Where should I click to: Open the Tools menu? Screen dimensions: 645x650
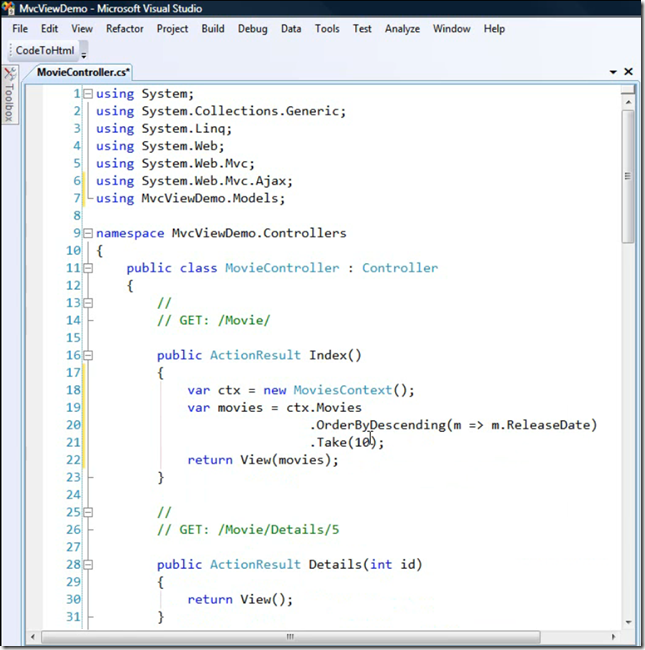[x=327, y=29]
